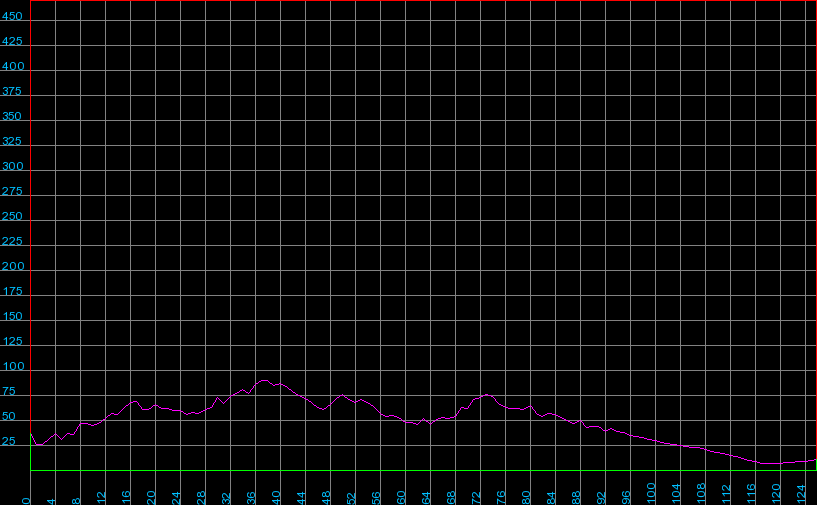This screenshot has height=505, width=817.
Task: Select the 112 tick on the horizontal axis
Action: tap(727, 494)
